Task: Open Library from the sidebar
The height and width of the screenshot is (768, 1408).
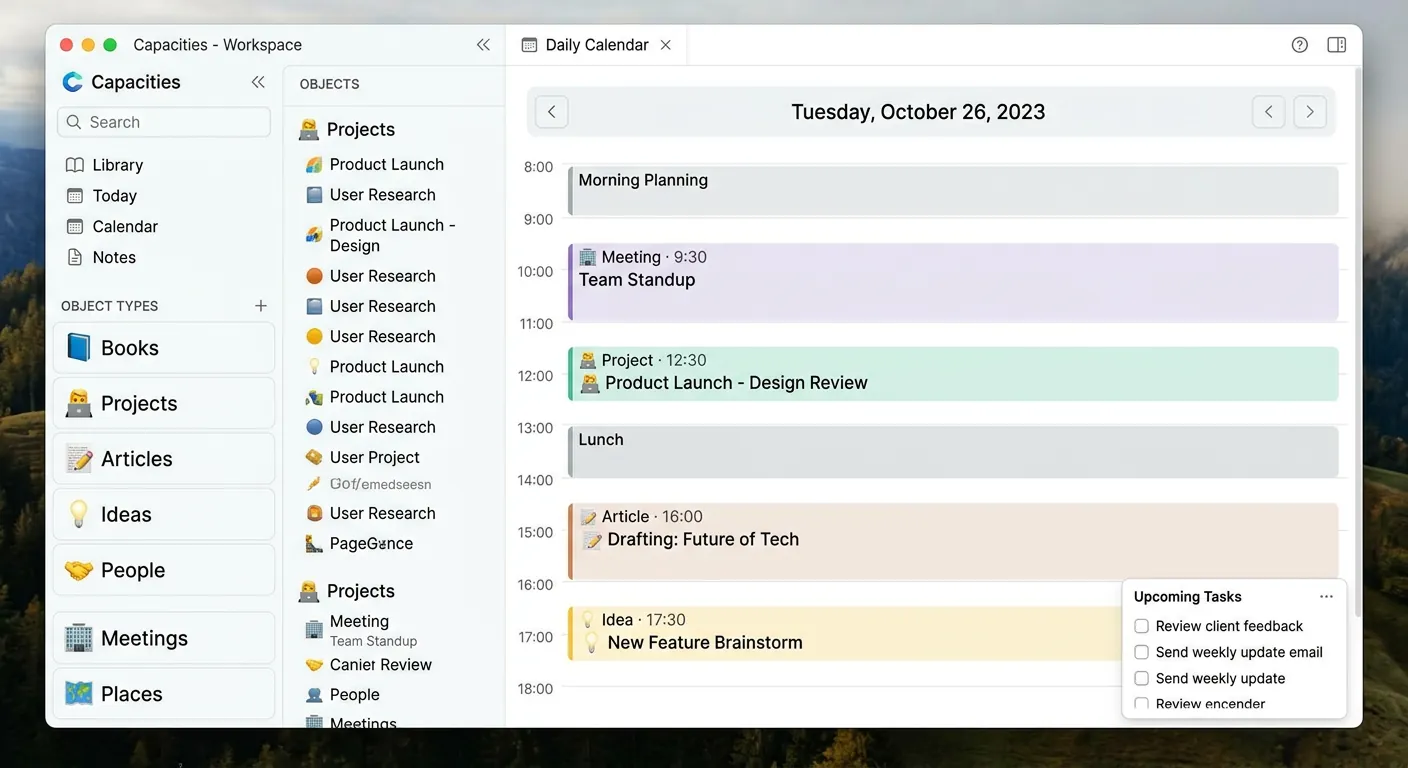Action: click(117, 165)
